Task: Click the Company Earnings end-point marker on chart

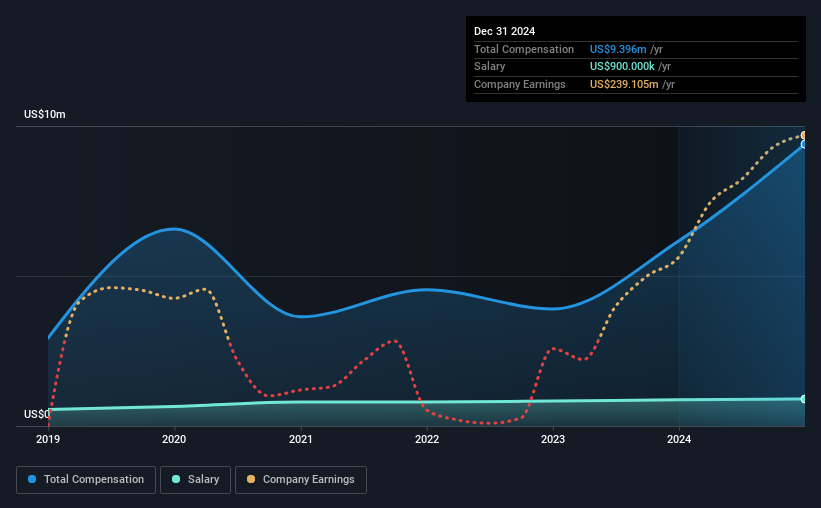Action: (x=804, y=136)
